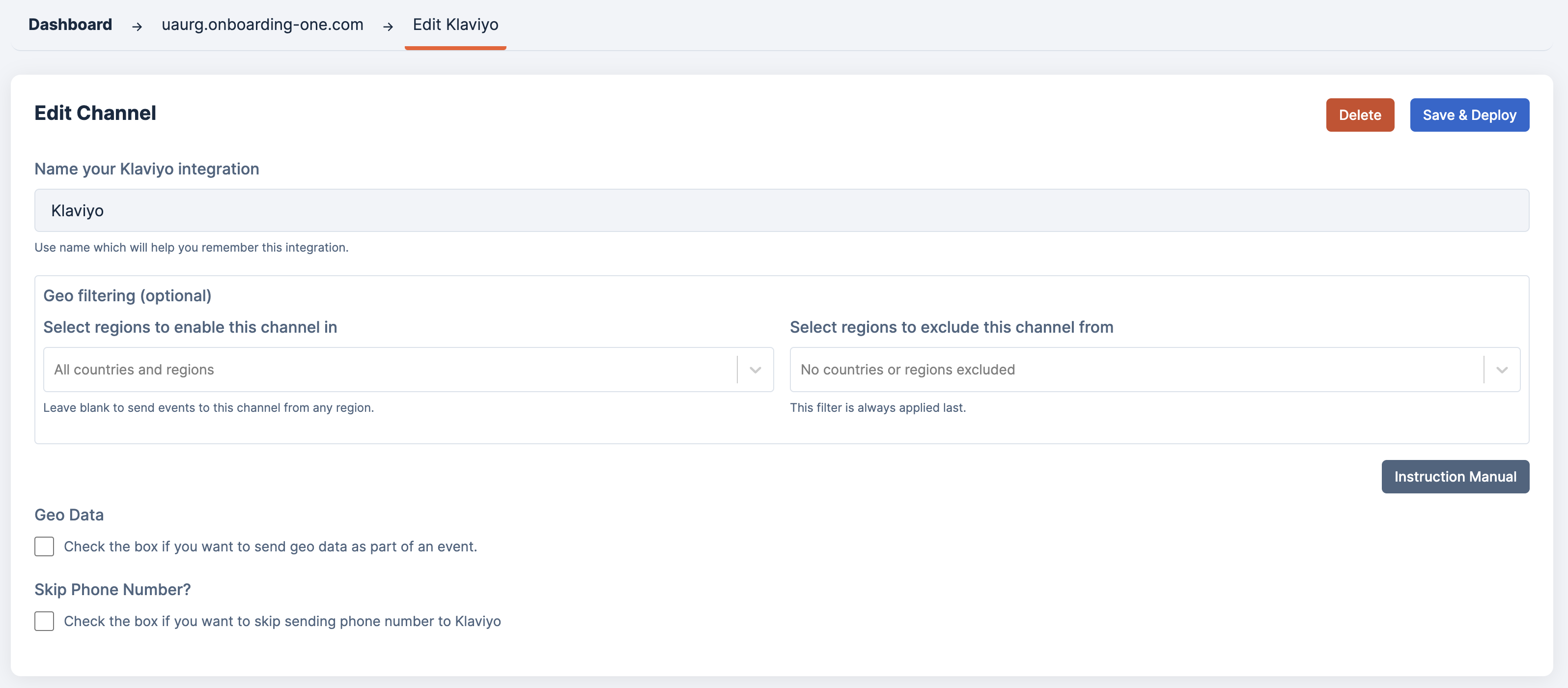Tick the skip phone number checkbox
Viewport: 1568px width, 688px height.
44,621
